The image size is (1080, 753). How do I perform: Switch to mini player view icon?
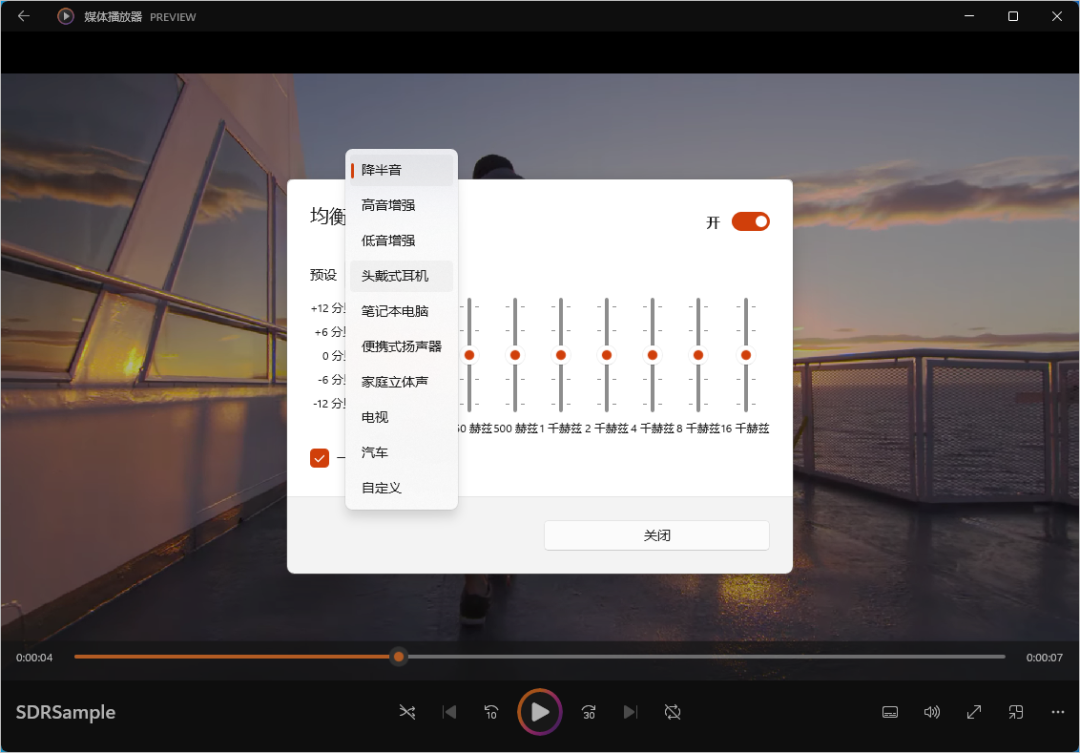(x=1016, y=712)
